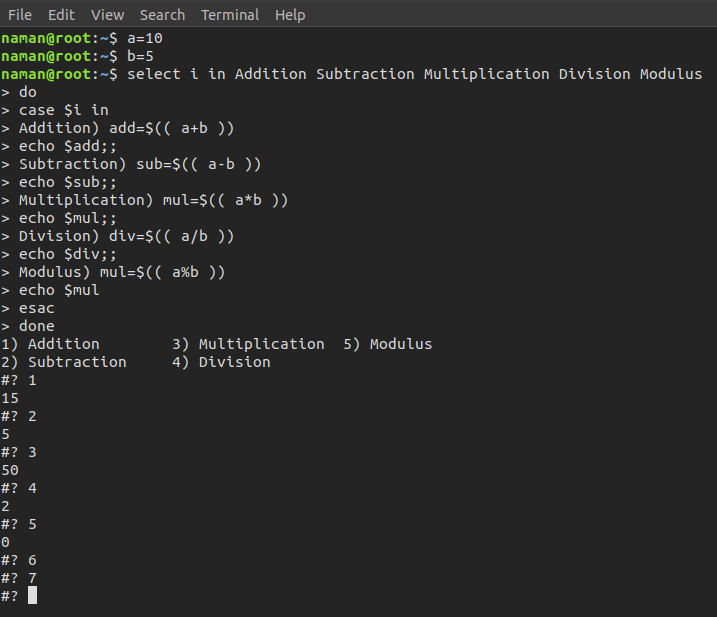The height and width of the screenshot is (617, 717).
Task: Click the output value 15
Action: pyautogui.click(x=10, y=398)
